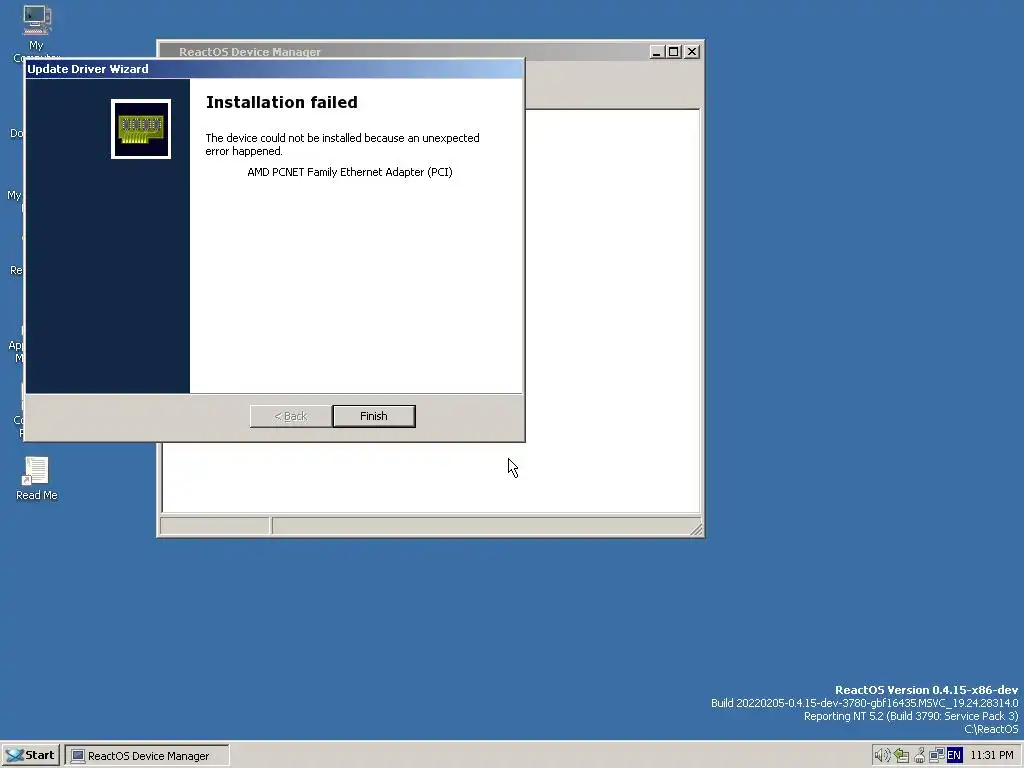The width and height of the screenshot is (1024, 768).
Task: Click the unexpected error message text
Action: coord(342,144)
